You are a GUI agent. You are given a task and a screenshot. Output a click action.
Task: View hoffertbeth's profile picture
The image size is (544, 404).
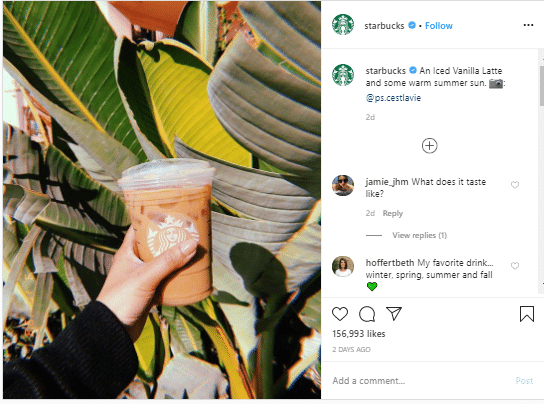tap(343, 267)
